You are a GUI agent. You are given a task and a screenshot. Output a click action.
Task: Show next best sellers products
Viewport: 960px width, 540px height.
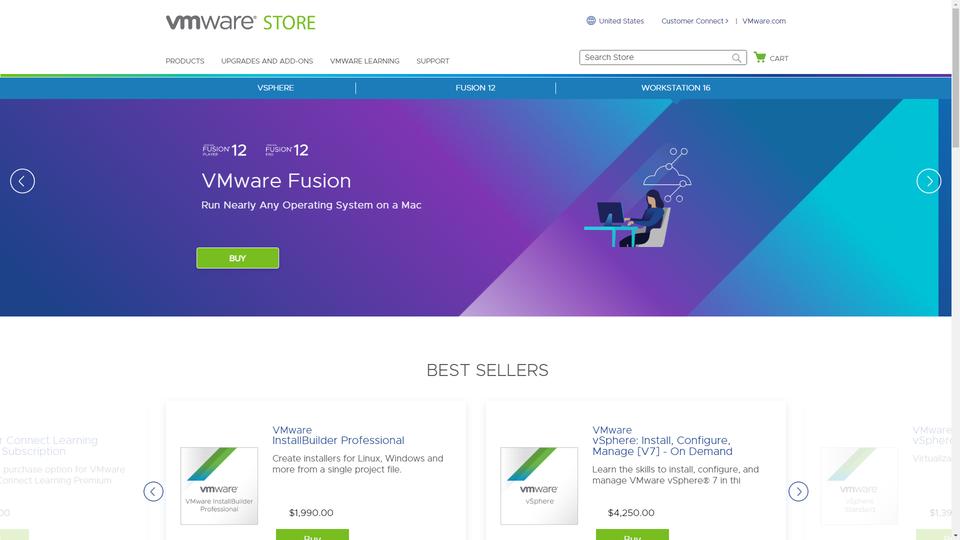click(x=798, y=491)
